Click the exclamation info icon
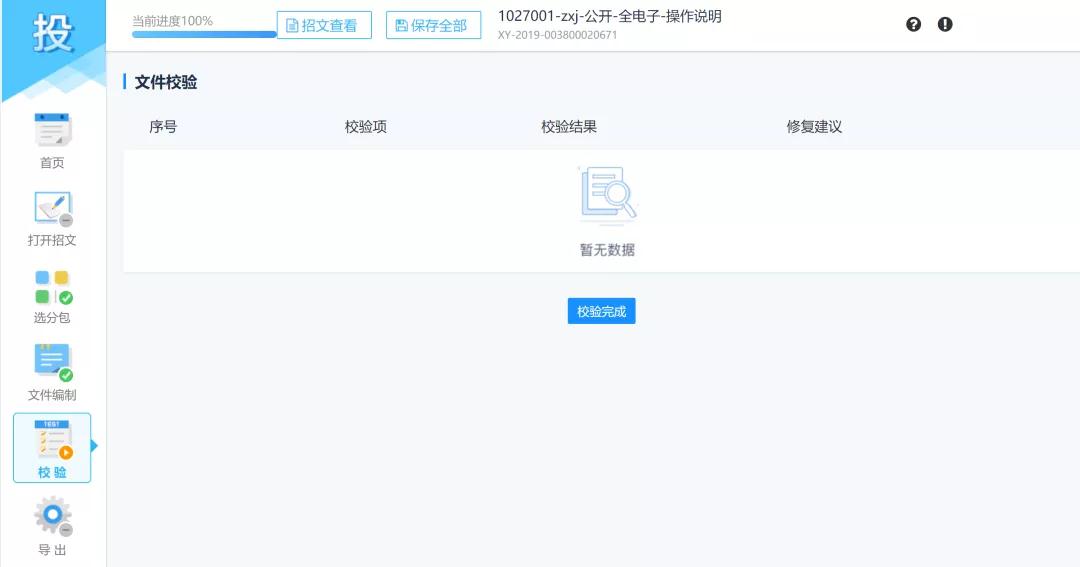This screenshot has height=567, width=1080. point(945,25)
